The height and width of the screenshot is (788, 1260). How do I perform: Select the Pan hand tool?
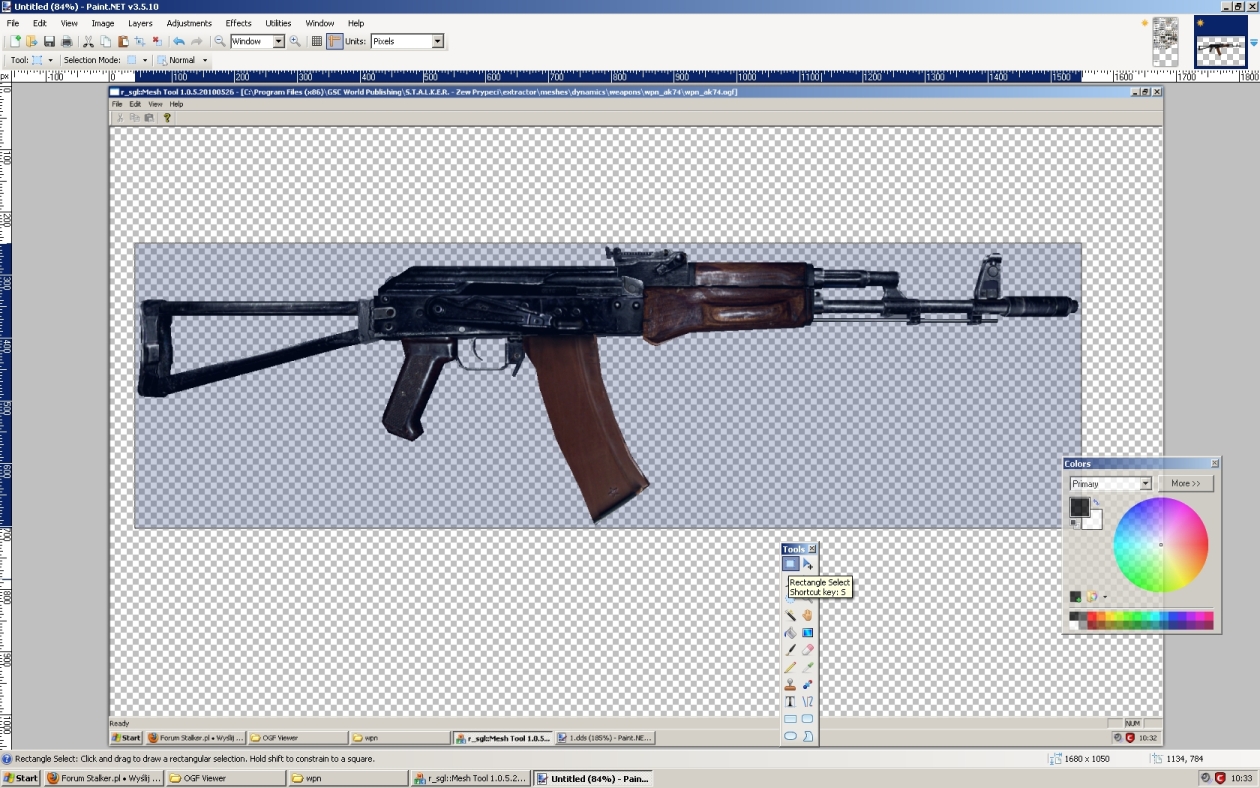807,616
